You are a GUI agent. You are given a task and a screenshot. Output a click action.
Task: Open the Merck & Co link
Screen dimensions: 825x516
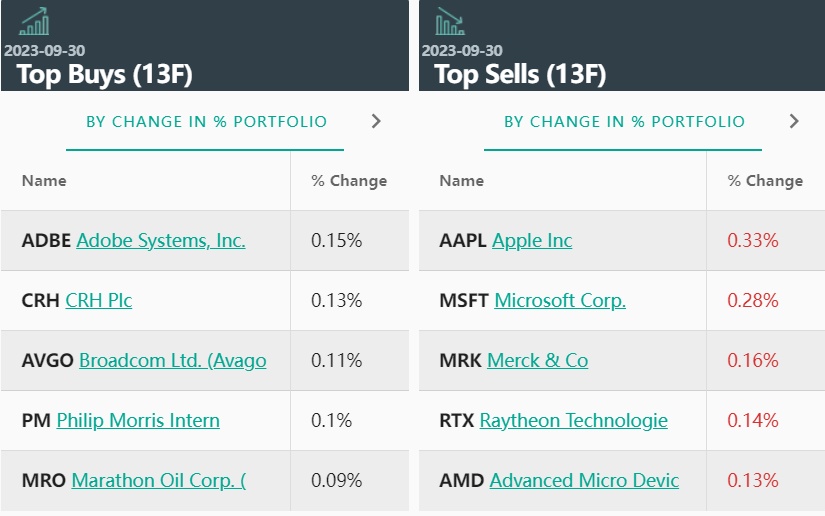coord(537,360)
